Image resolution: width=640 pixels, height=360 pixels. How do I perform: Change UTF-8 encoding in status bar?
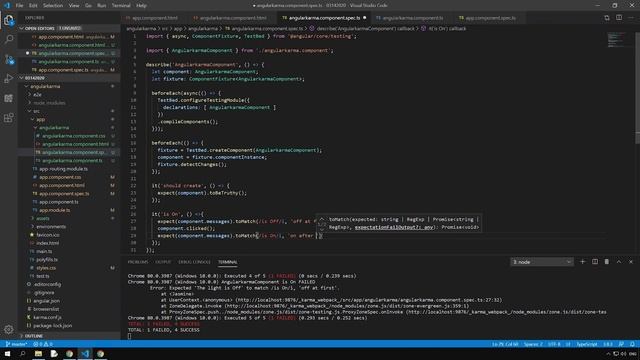pyautogui.click(x=554, y=344)
